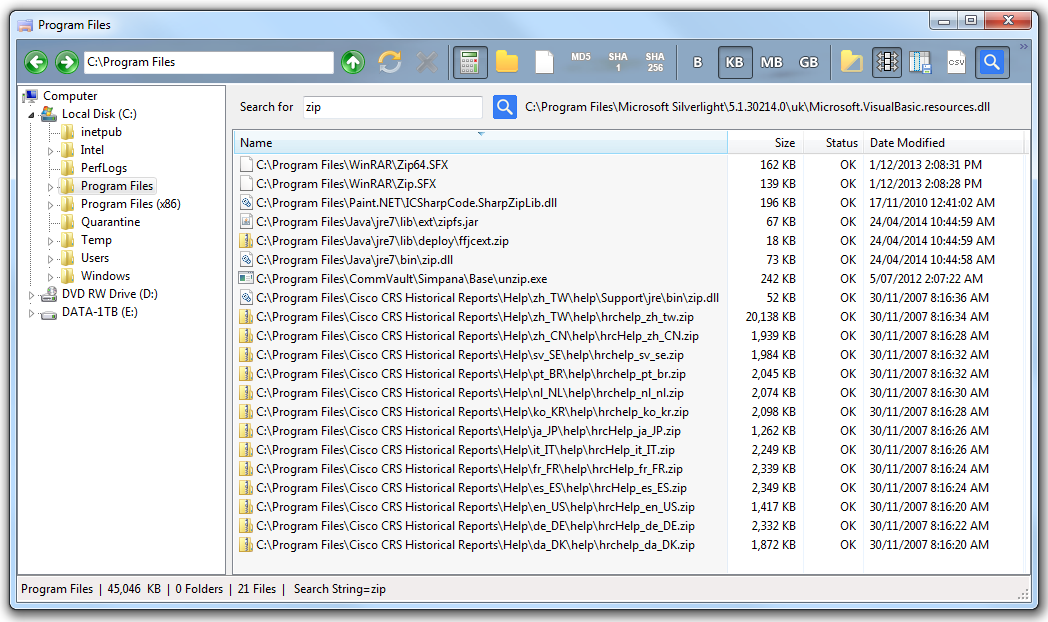
Task: Toggle the SHA 256 hash option
Action: pyautogui.click(x=654, y=61)
